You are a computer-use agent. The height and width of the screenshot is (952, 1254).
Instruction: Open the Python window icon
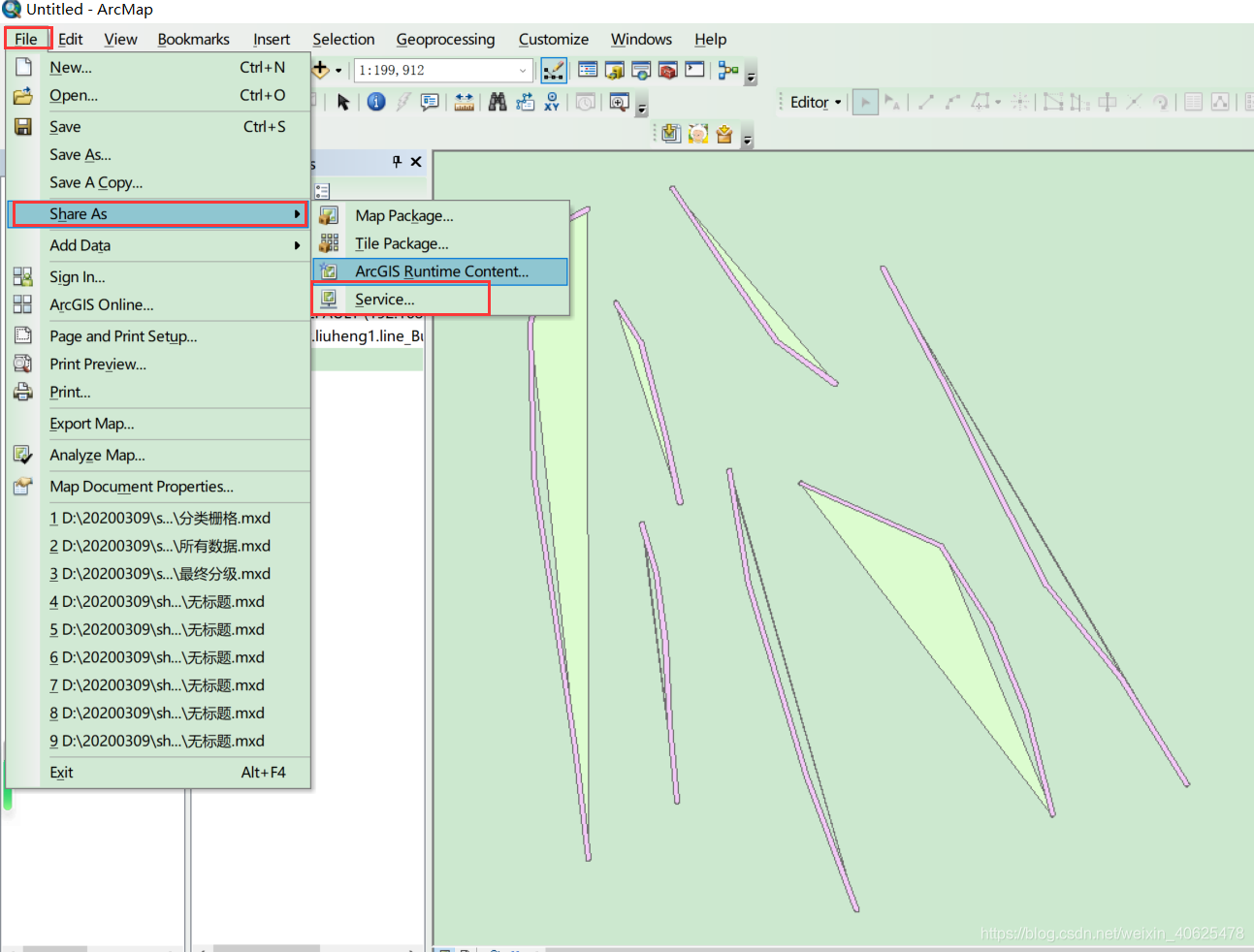(694, 70)
